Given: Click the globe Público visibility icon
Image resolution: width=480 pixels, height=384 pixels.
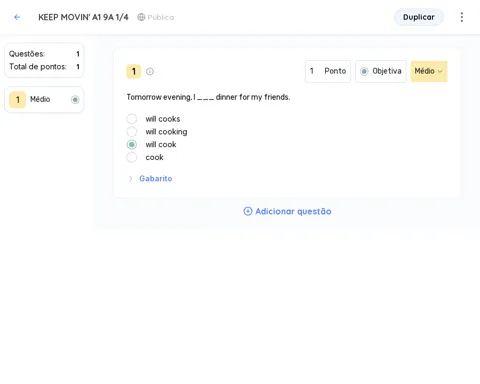Looking at the screenshot, I should pyautogui.click(x=141, y=17).
